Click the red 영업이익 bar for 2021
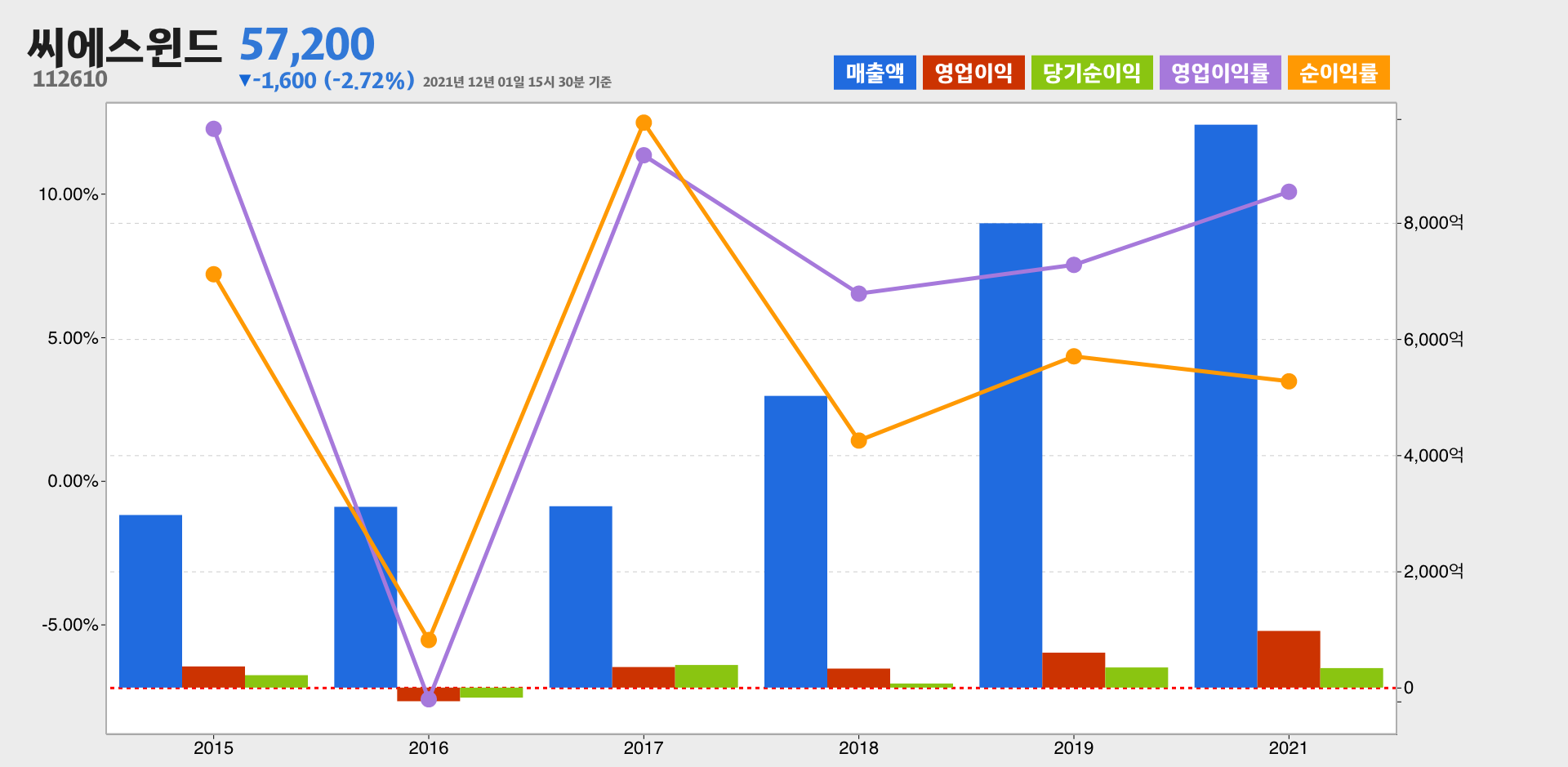The width and height of the screenshot is (1568, 767). pos(1289,659)
